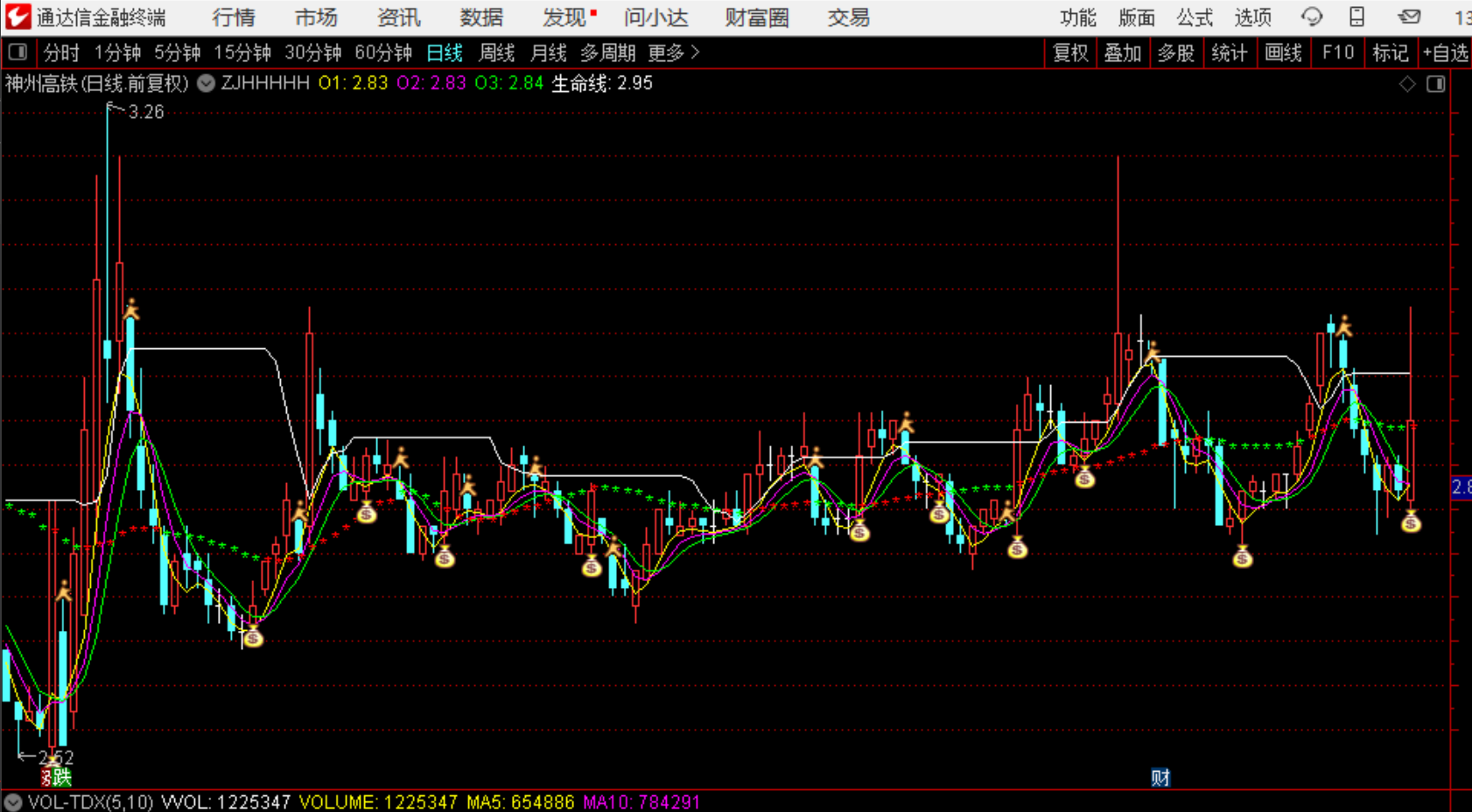Screen dimensions: 1472x812
Task: Click the diamond icon above the chart
Action: (x=1407, y=84)
